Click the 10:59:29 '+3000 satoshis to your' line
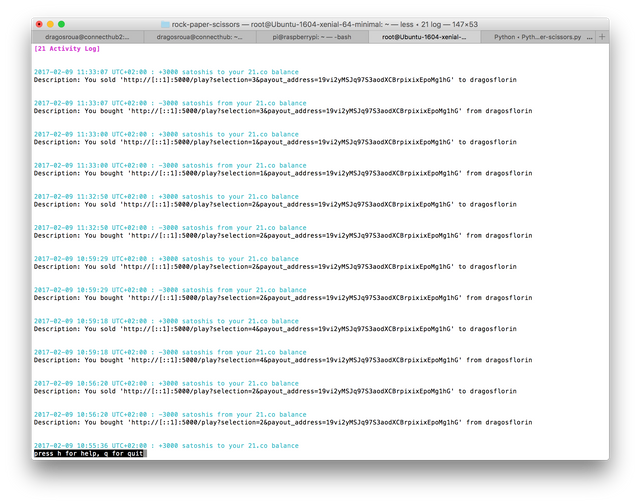 click(166, 259)
